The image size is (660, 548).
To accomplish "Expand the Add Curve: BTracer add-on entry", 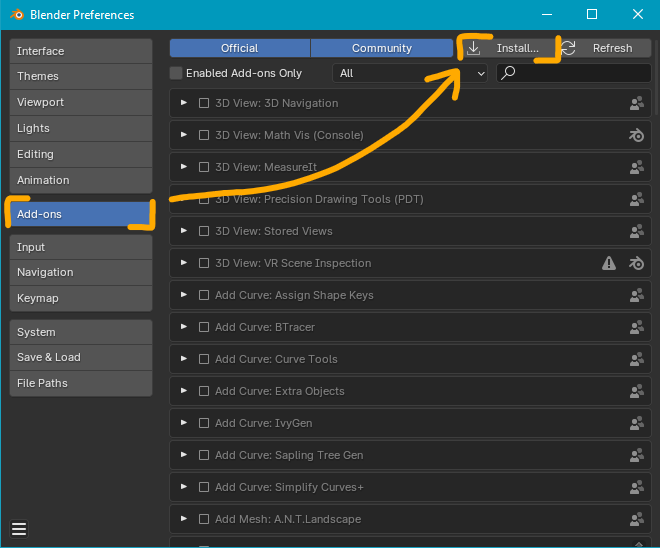I will (x=184, y=327).
